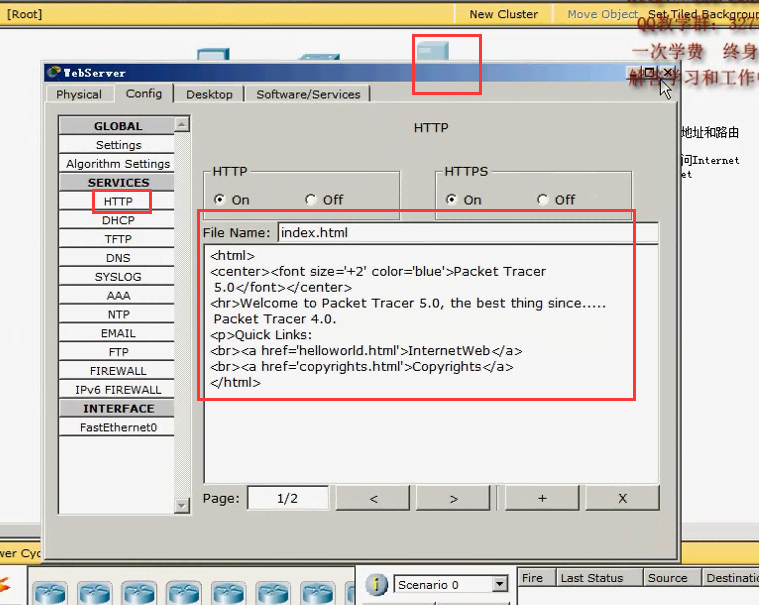Switch to the Config tab
759x605 pixels.
[144, 93]
